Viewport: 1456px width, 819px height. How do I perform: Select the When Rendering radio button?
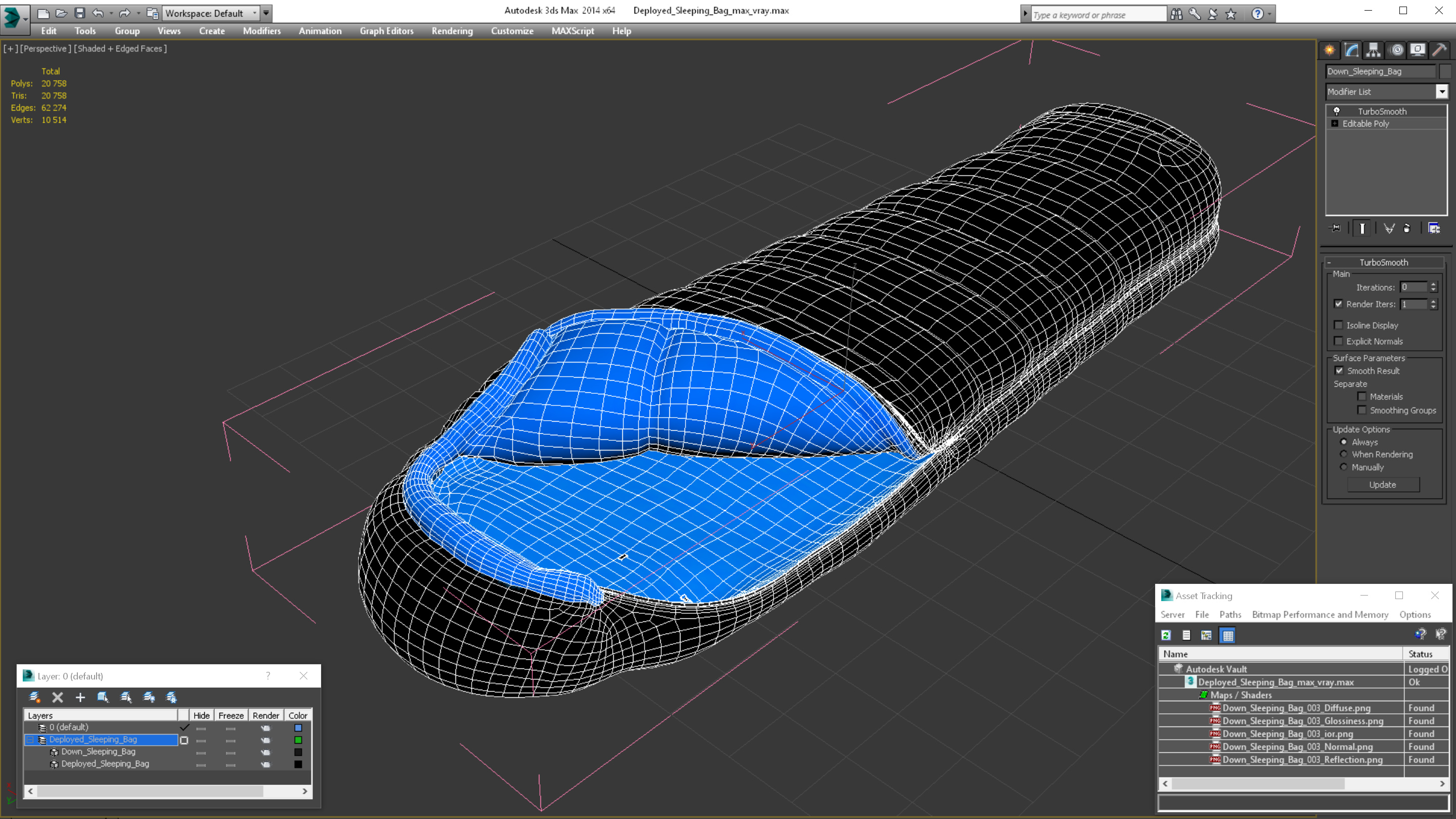tap(1344, 454)
